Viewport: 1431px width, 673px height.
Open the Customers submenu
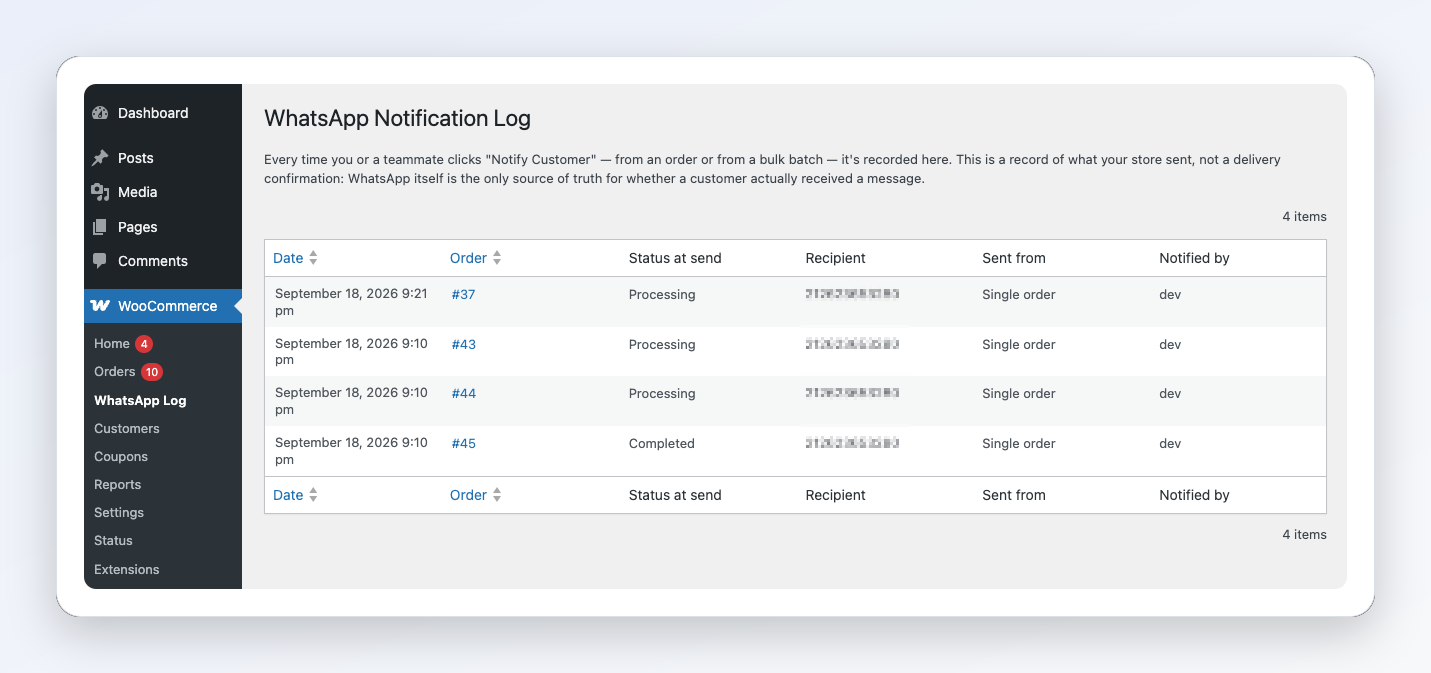(x=127, y=429)
